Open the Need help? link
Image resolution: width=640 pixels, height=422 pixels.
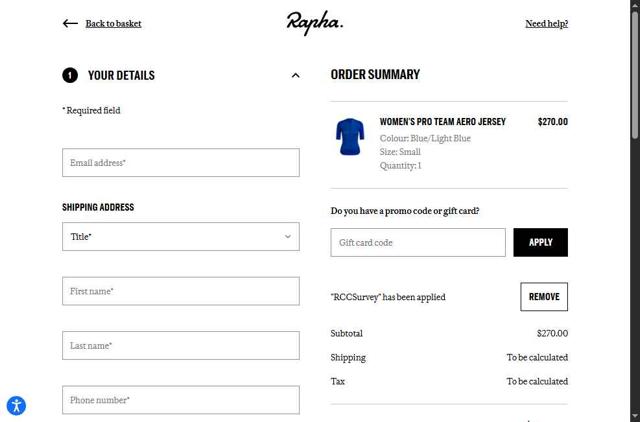click(546, 23)
